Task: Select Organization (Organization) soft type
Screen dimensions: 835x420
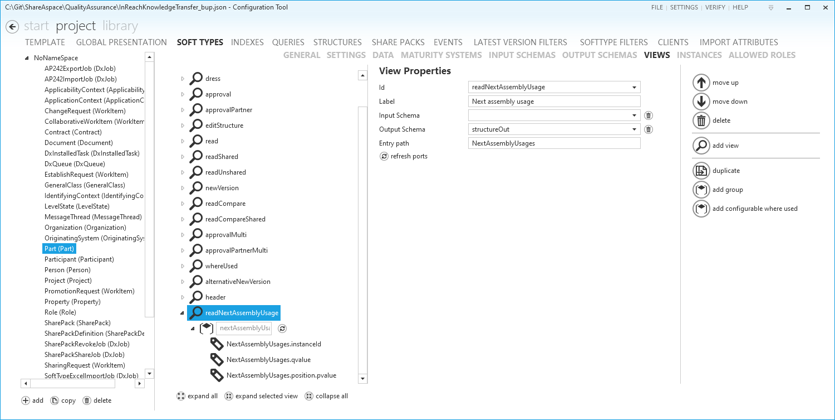Action: (x=85, y=227)
